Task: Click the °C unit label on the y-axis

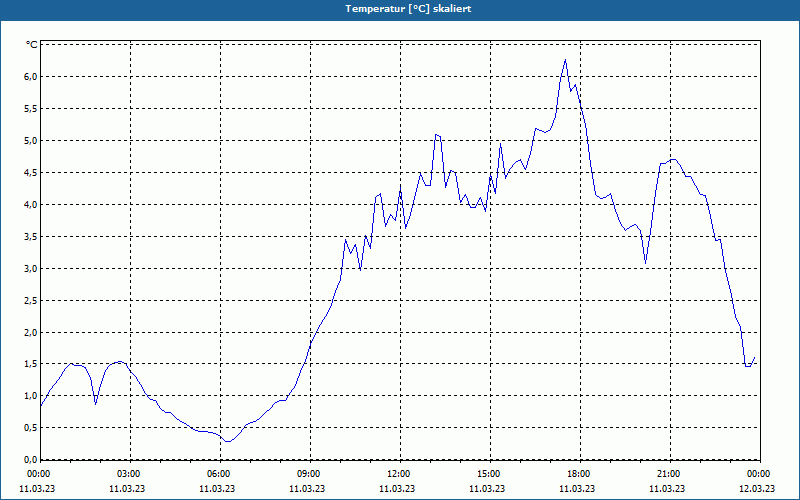Action: click(32, 45)
